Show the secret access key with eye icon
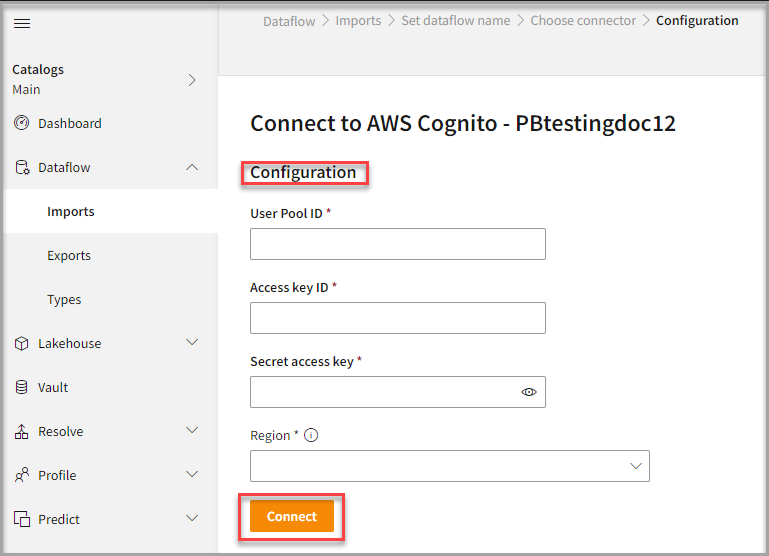This screenshot has width=769, height=556. click(529, 392)
